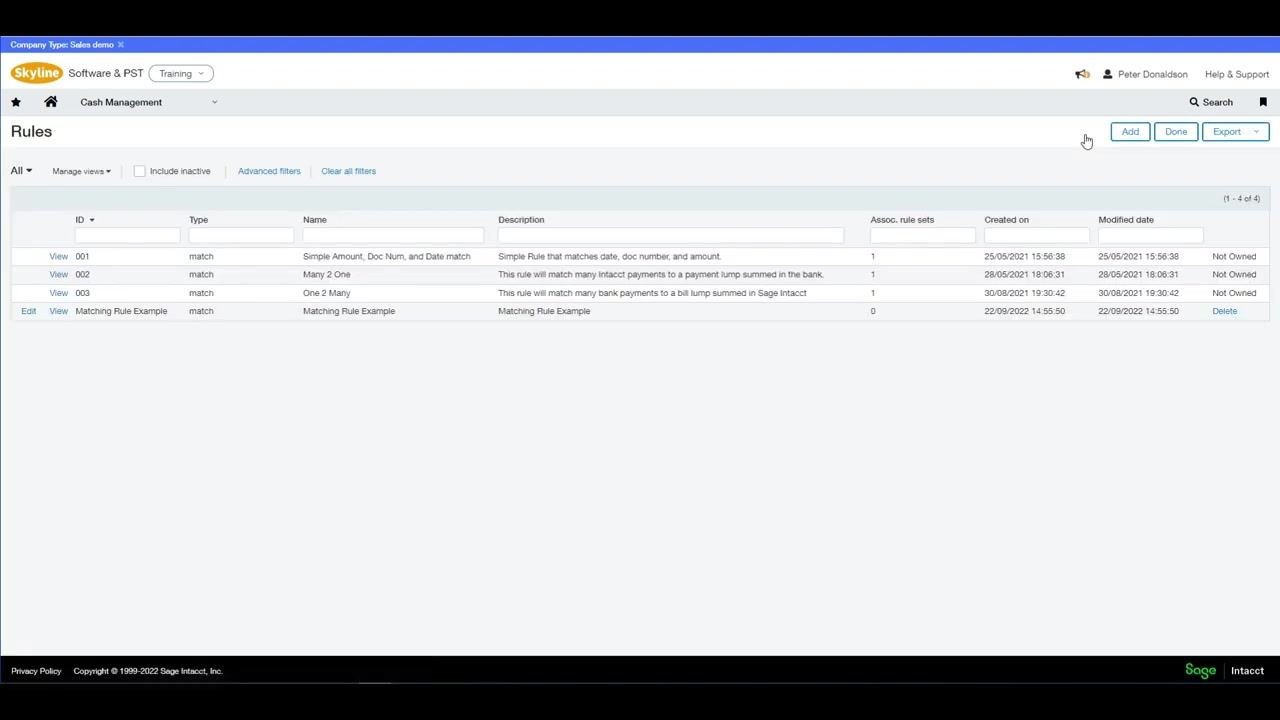Click the Modified date filter field
Screen dimensions: 1280x720
1151,236
